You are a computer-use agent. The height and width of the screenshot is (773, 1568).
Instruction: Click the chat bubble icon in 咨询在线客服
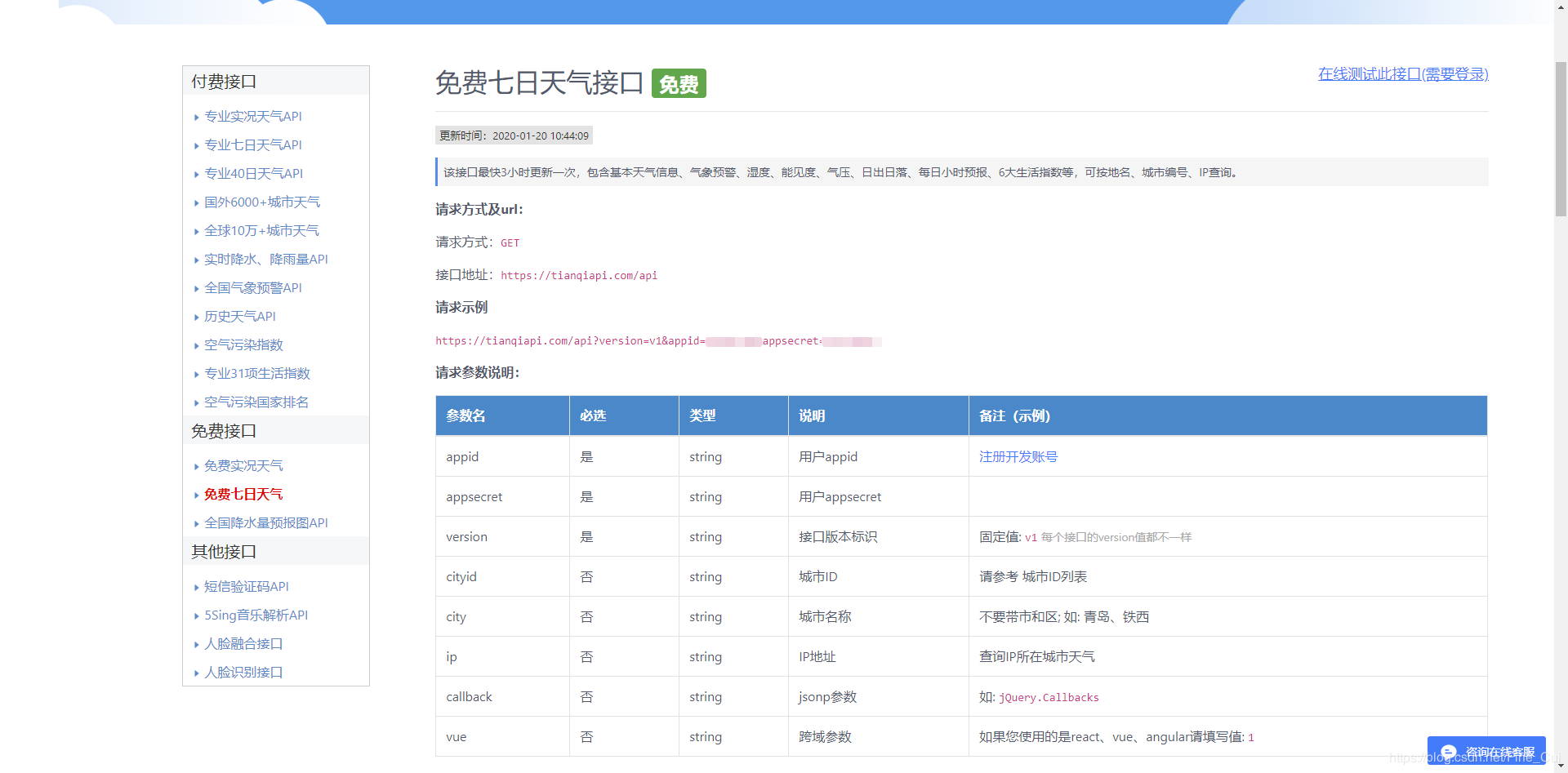1449,752
